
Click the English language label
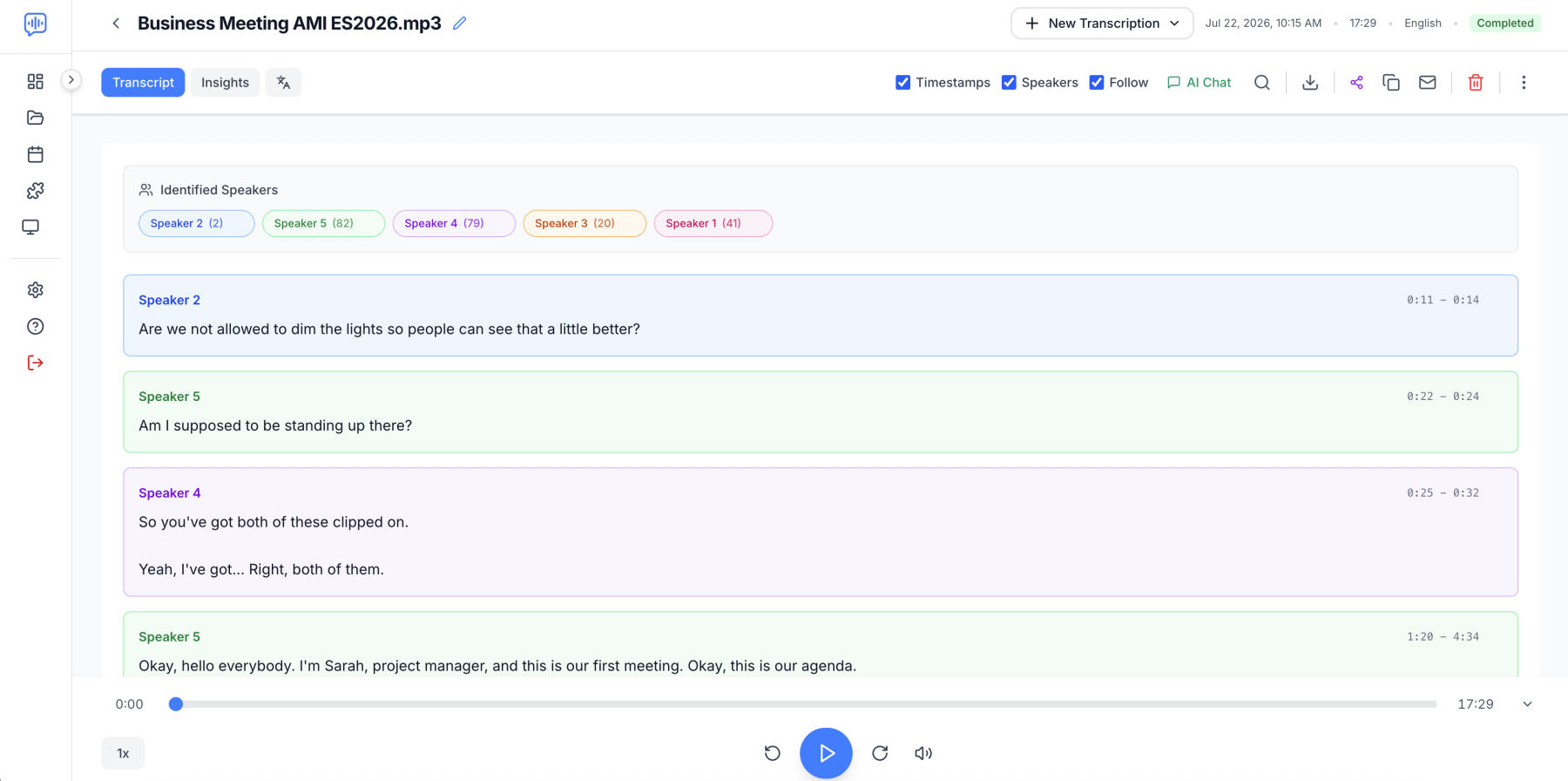point(1423,24)
